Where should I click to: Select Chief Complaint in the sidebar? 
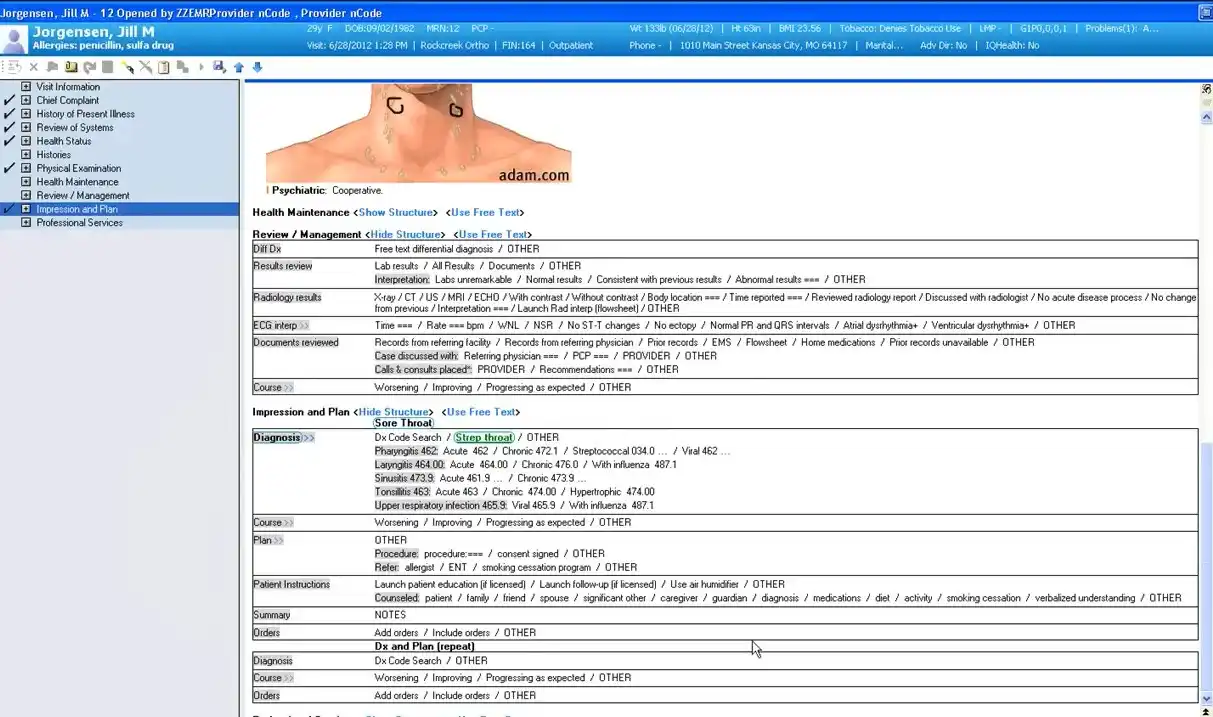coord(67,100)
